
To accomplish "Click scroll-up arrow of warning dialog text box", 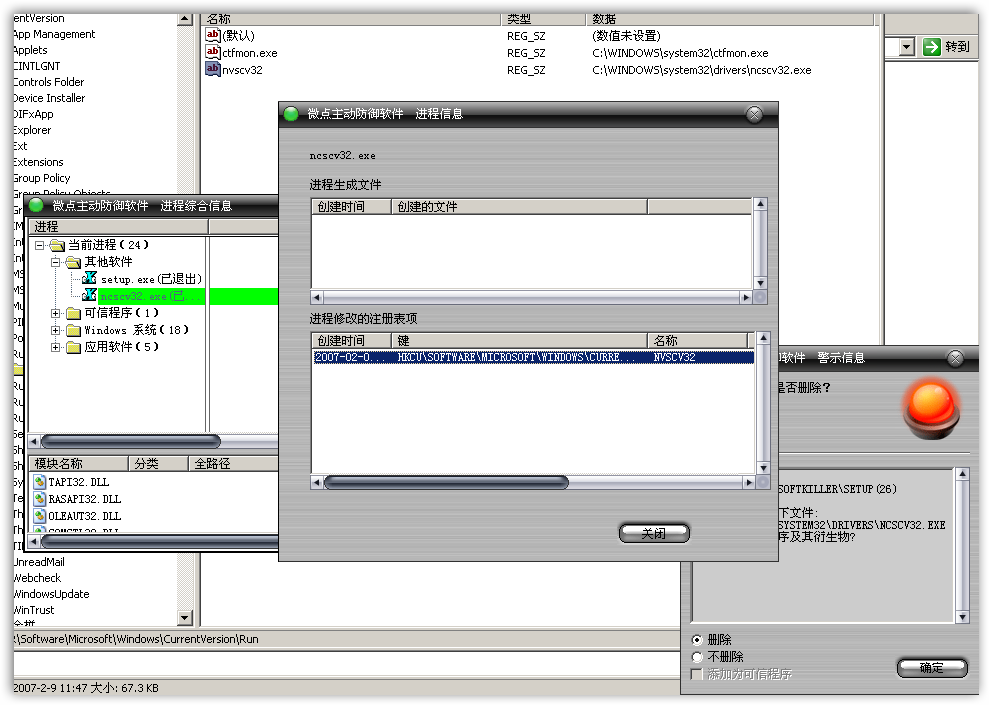I will [x=962, y=474].
